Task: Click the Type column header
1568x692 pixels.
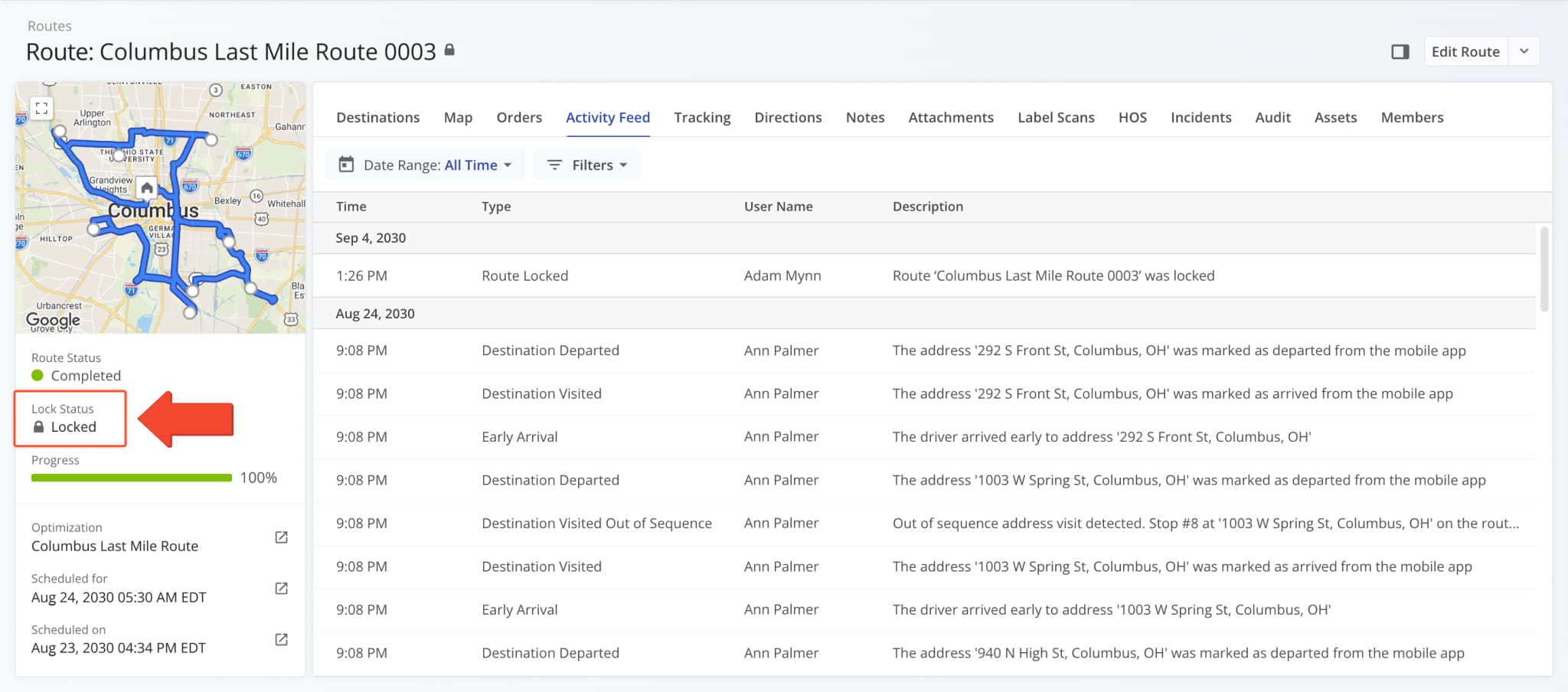Action: (x=496, y=207)
